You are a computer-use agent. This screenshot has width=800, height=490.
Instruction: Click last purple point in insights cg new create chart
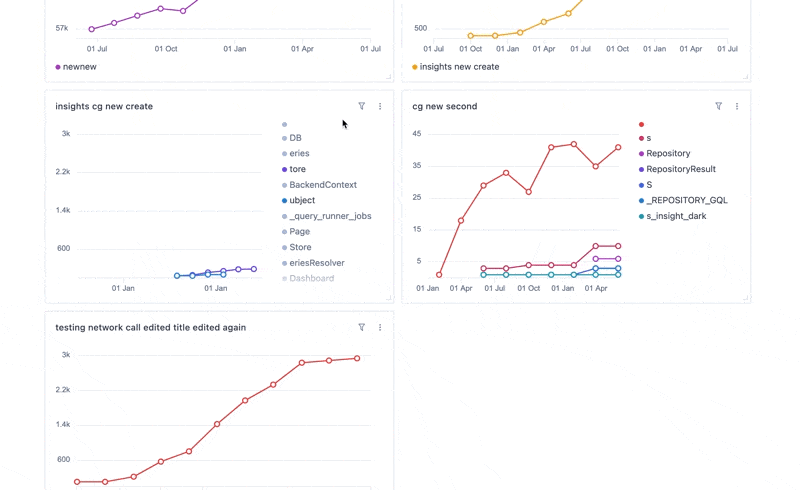coord(254,269)
